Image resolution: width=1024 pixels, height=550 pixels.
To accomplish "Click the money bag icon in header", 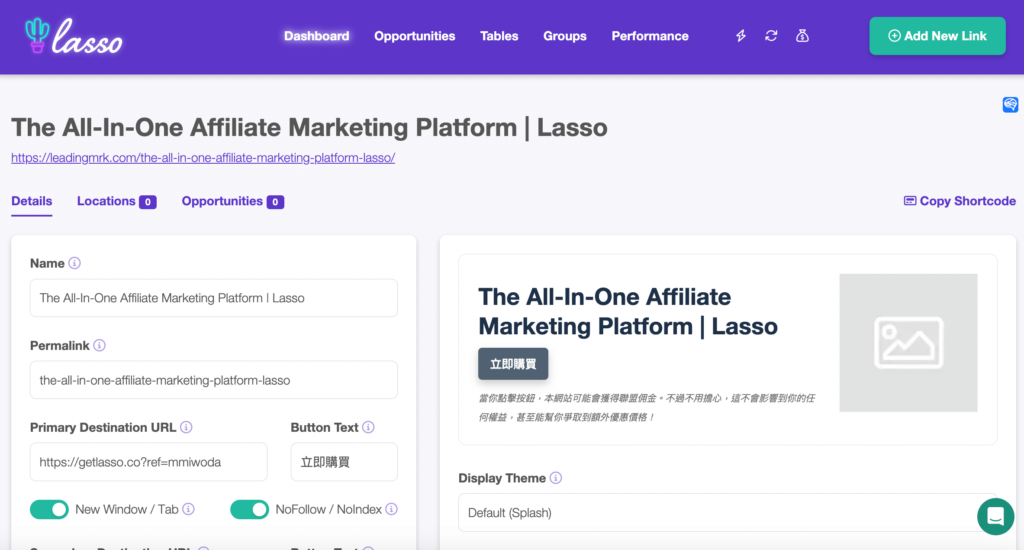I will point(803,36).
